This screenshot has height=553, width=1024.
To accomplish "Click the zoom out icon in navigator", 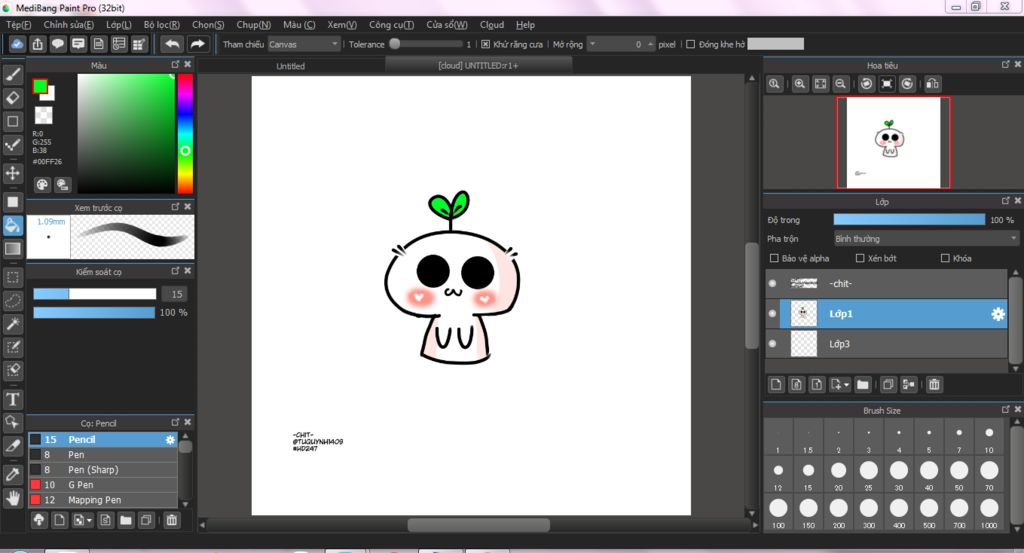I will [841, 84].
